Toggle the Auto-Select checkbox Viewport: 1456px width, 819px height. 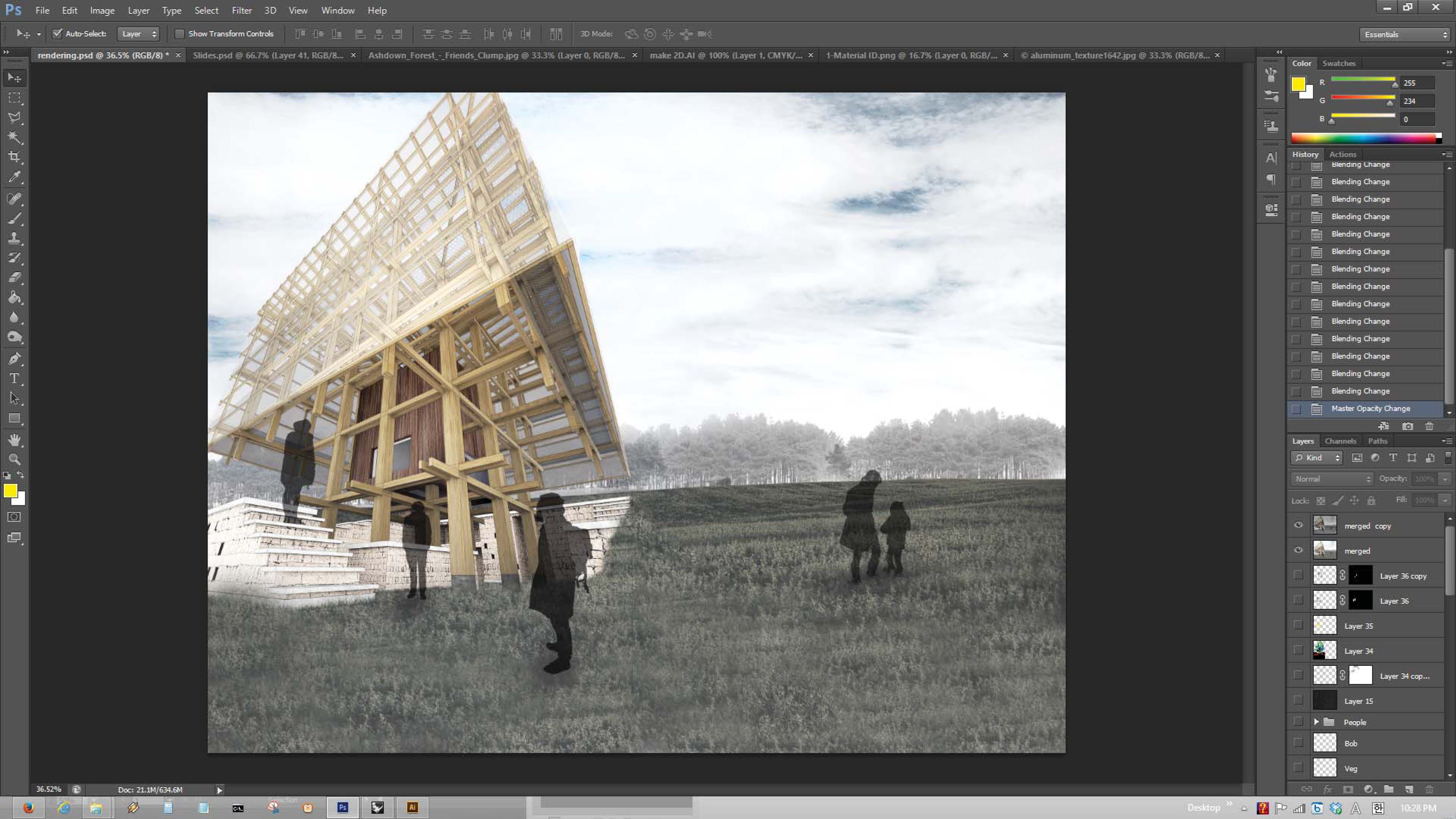point(57,34)
